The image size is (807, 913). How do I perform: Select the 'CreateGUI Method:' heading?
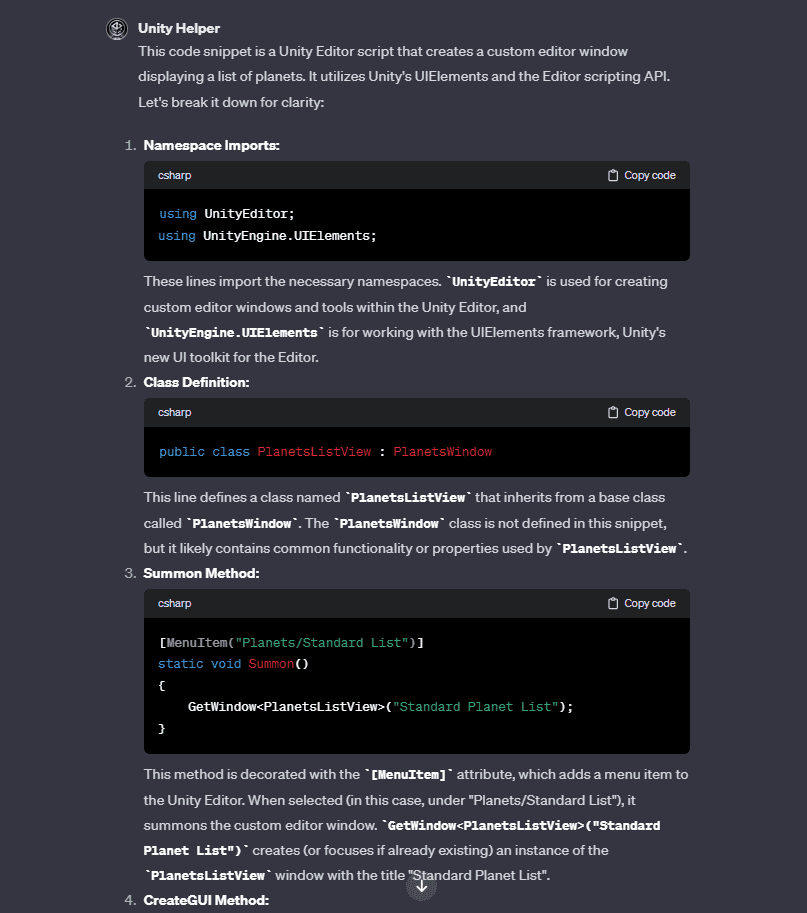click(206, 900)
